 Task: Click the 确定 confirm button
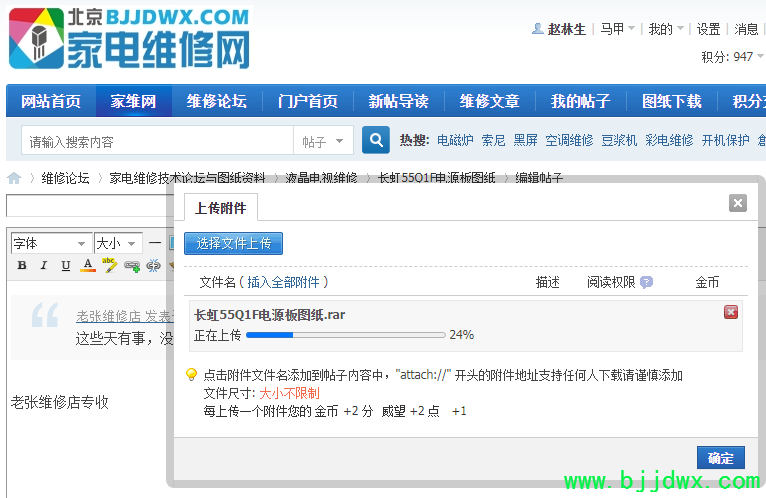tap(720, 458)
